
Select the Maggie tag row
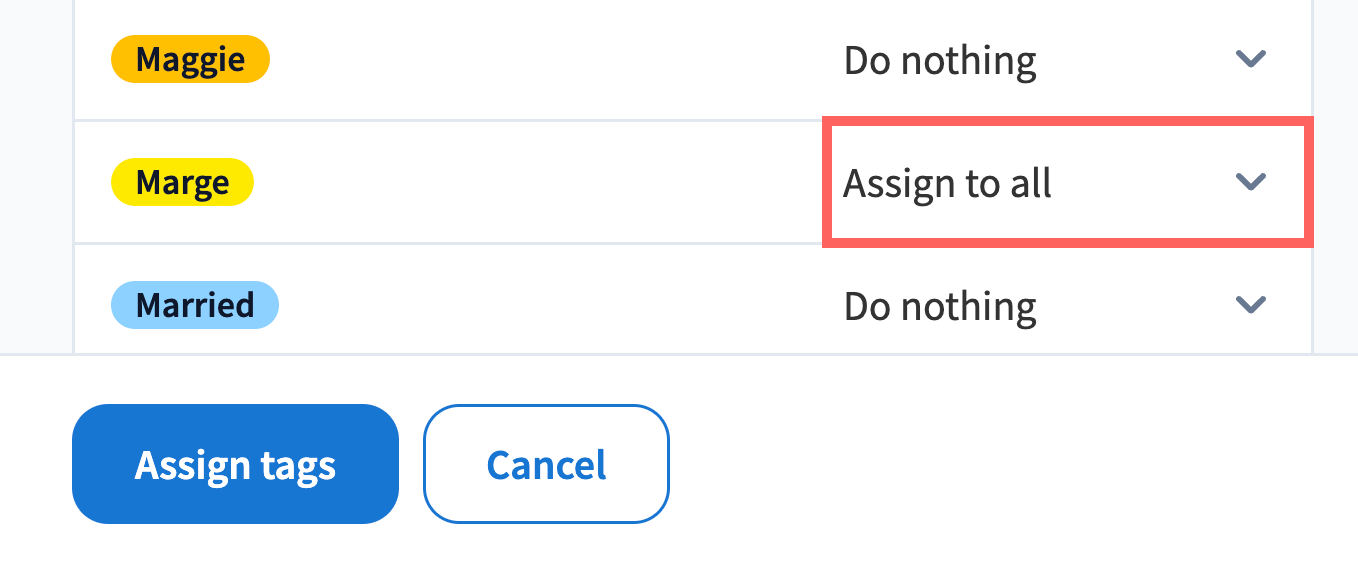pos(500,60)
